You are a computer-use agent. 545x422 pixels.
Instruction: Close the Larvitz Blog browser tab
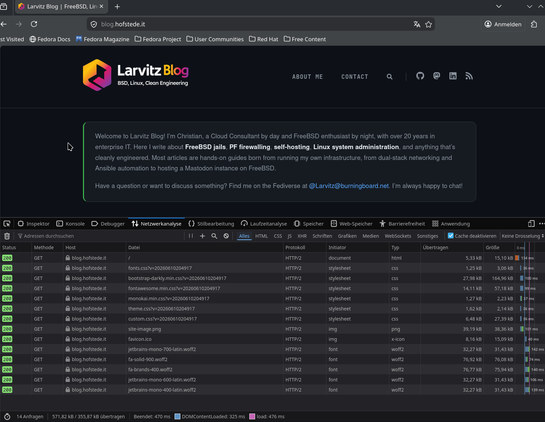tap(101, 7)
